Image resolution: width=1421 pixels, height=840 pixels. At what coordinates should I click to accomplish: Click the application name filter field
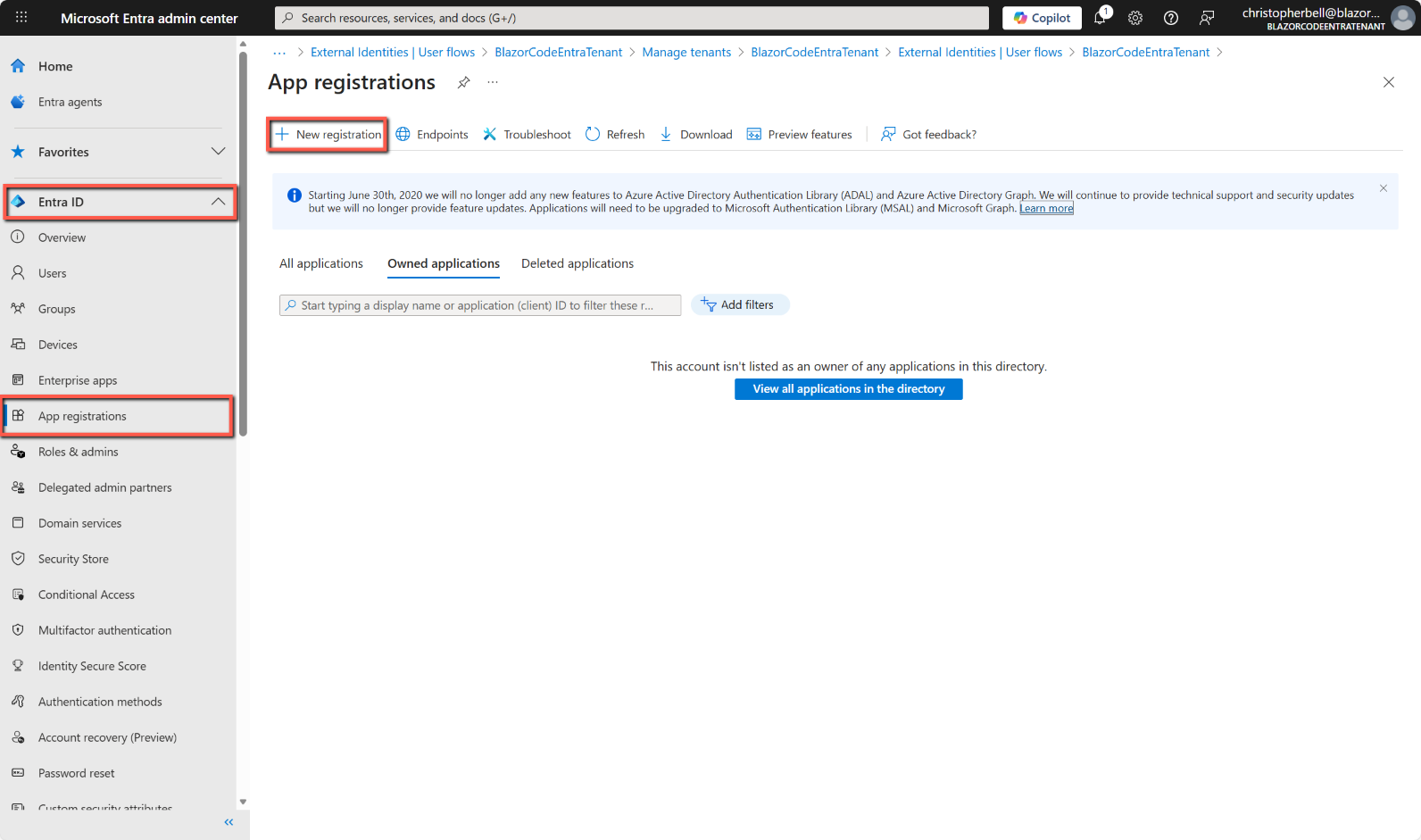point(482,305)
